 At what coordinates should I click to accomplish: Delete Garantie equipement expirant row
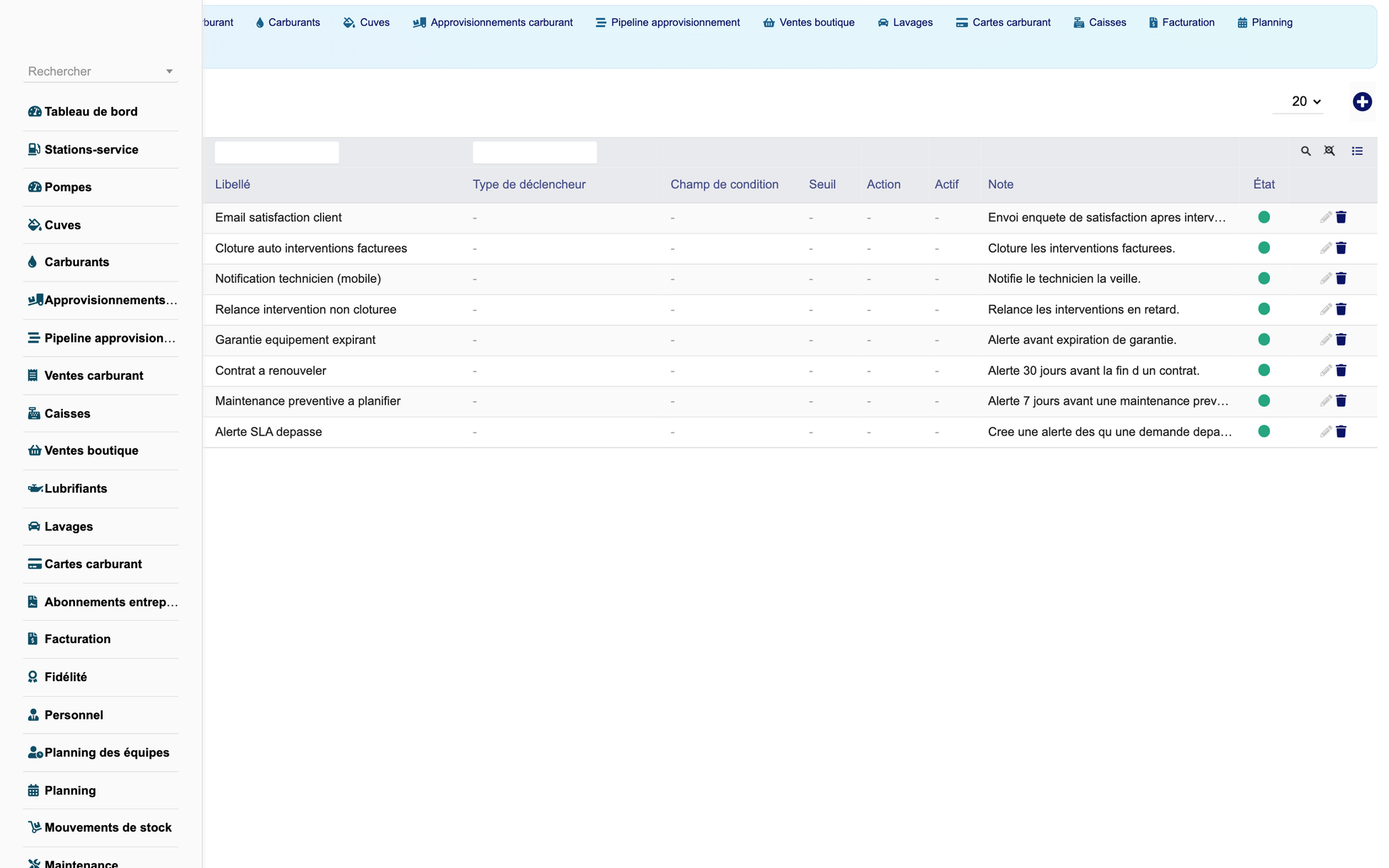pos(1341,340)
